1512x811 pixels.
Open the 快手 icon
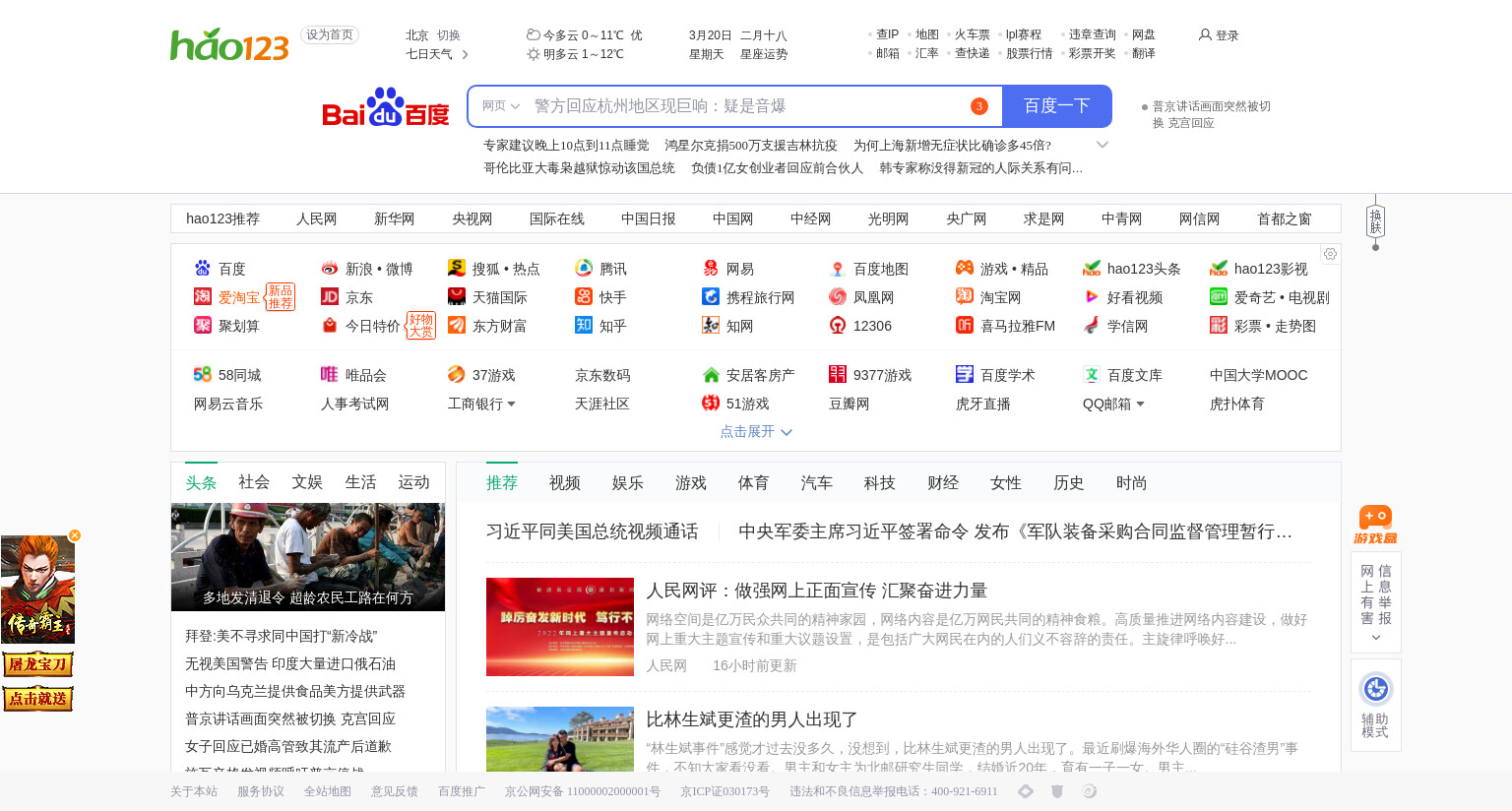click(x=584, y=297)
